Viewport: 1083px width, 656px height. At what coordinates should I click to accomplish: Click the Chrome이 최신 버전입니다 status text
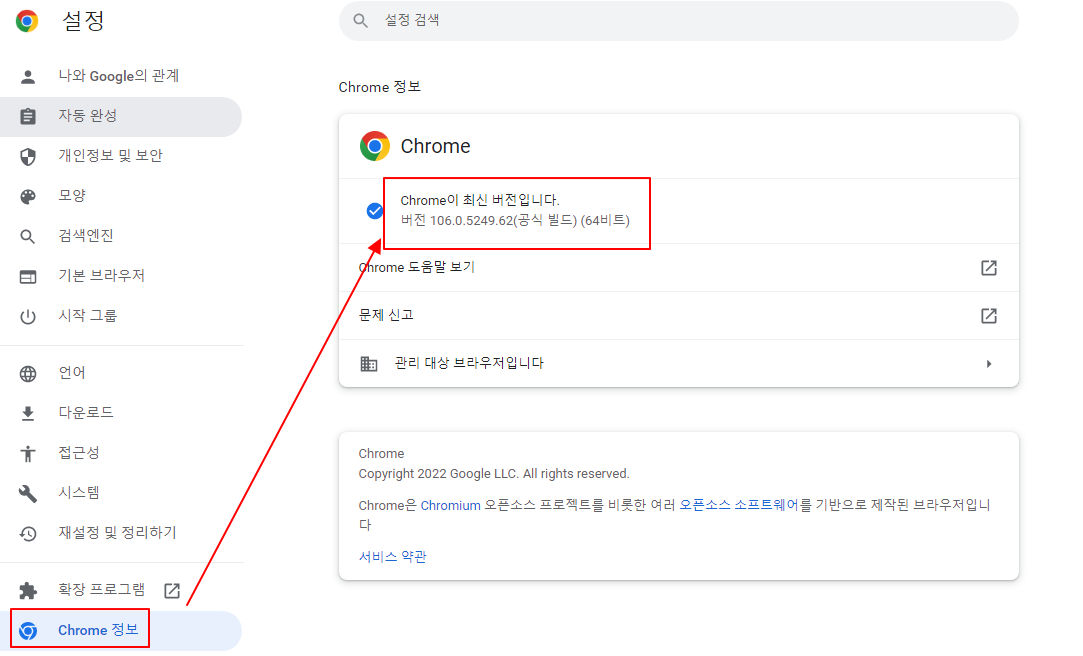point(480,200)
